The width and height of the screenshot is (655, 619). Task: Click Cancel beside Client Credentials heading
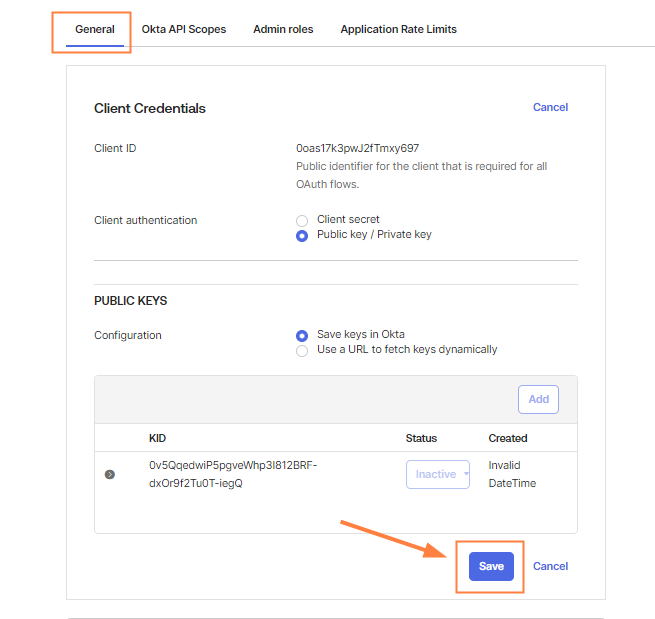click(x=550, y=107)
